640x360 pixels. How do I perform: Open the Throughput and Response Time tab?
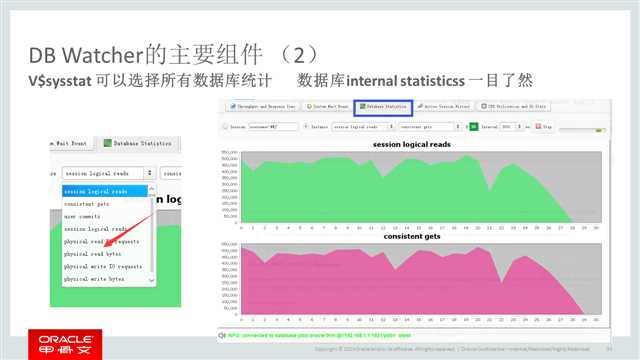tap(262, 107)
